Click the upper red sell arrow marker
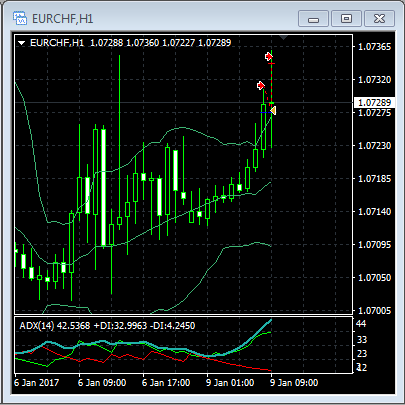 pyautogui.click(x=269, y=57)
